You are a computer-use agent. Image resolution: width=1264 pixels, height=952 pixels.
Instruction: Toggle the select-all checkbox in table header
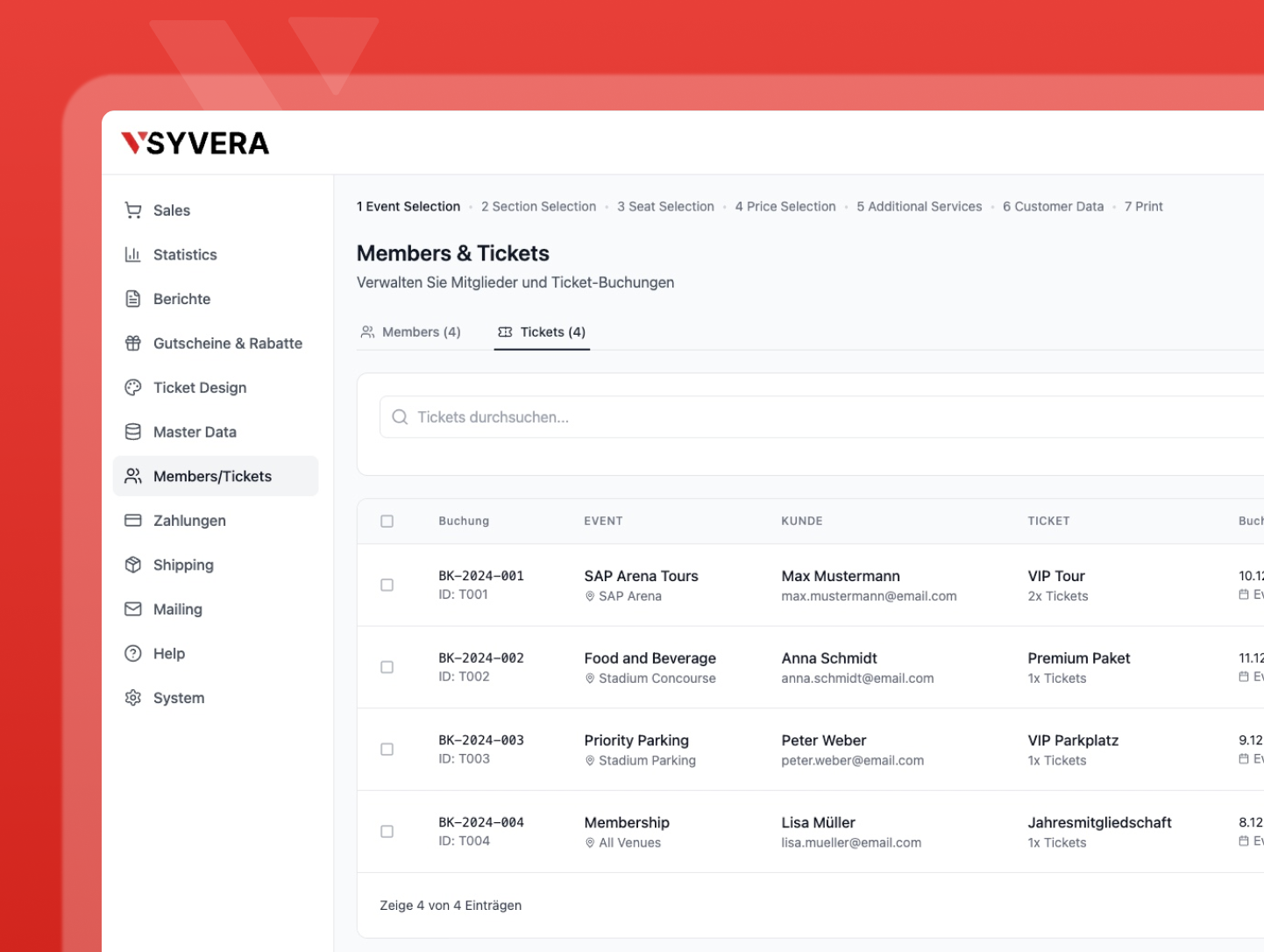click(x=387, y=522)
